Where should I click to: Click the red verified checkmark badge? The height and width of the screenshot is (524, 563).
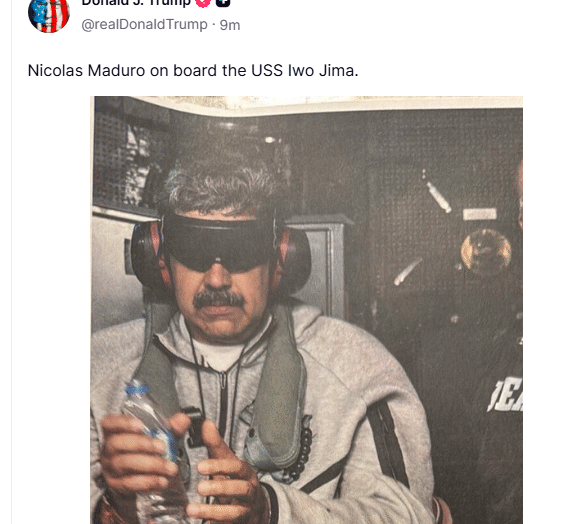pyautogui.click(x=203, y=3)
